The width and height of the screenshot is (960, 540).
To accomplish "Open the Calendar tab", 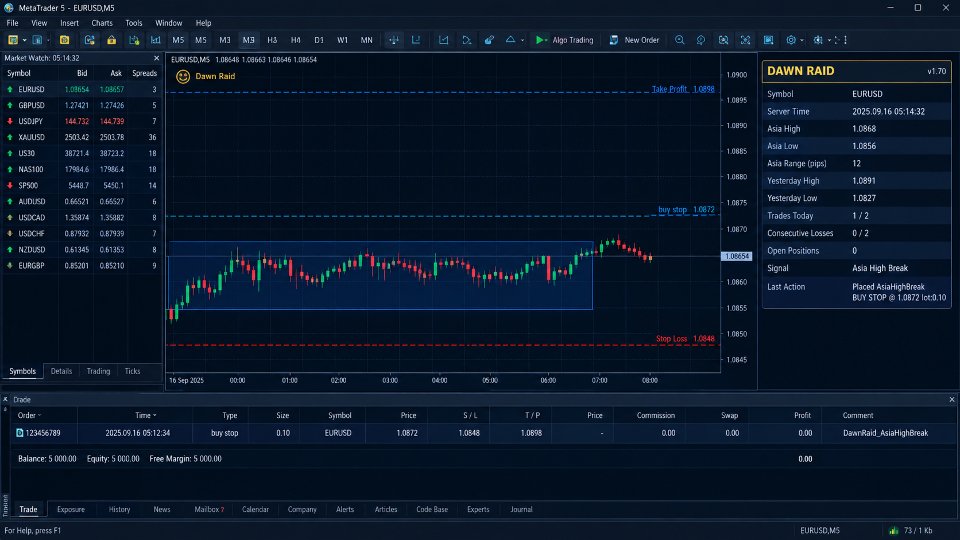I will (255, 509).
